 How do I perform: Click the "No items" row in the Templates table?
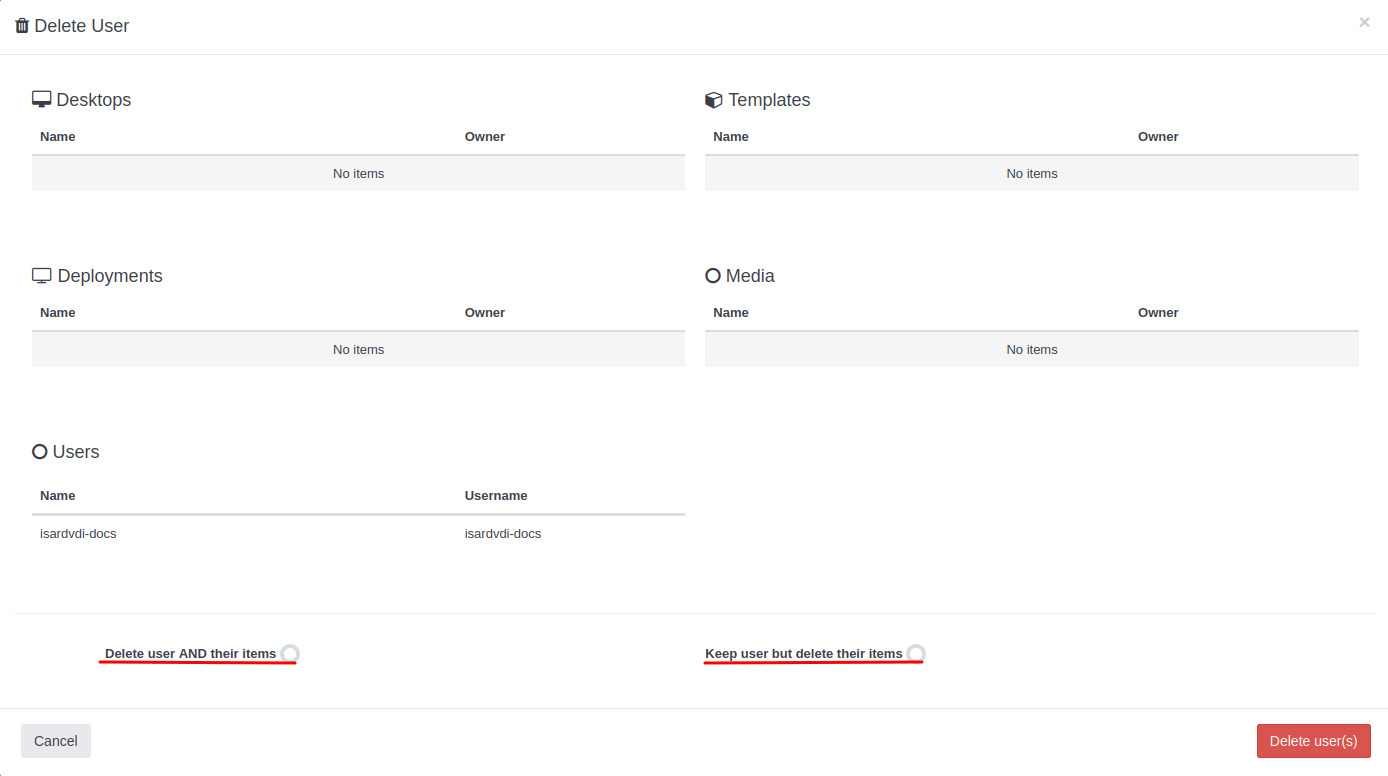1031,174
